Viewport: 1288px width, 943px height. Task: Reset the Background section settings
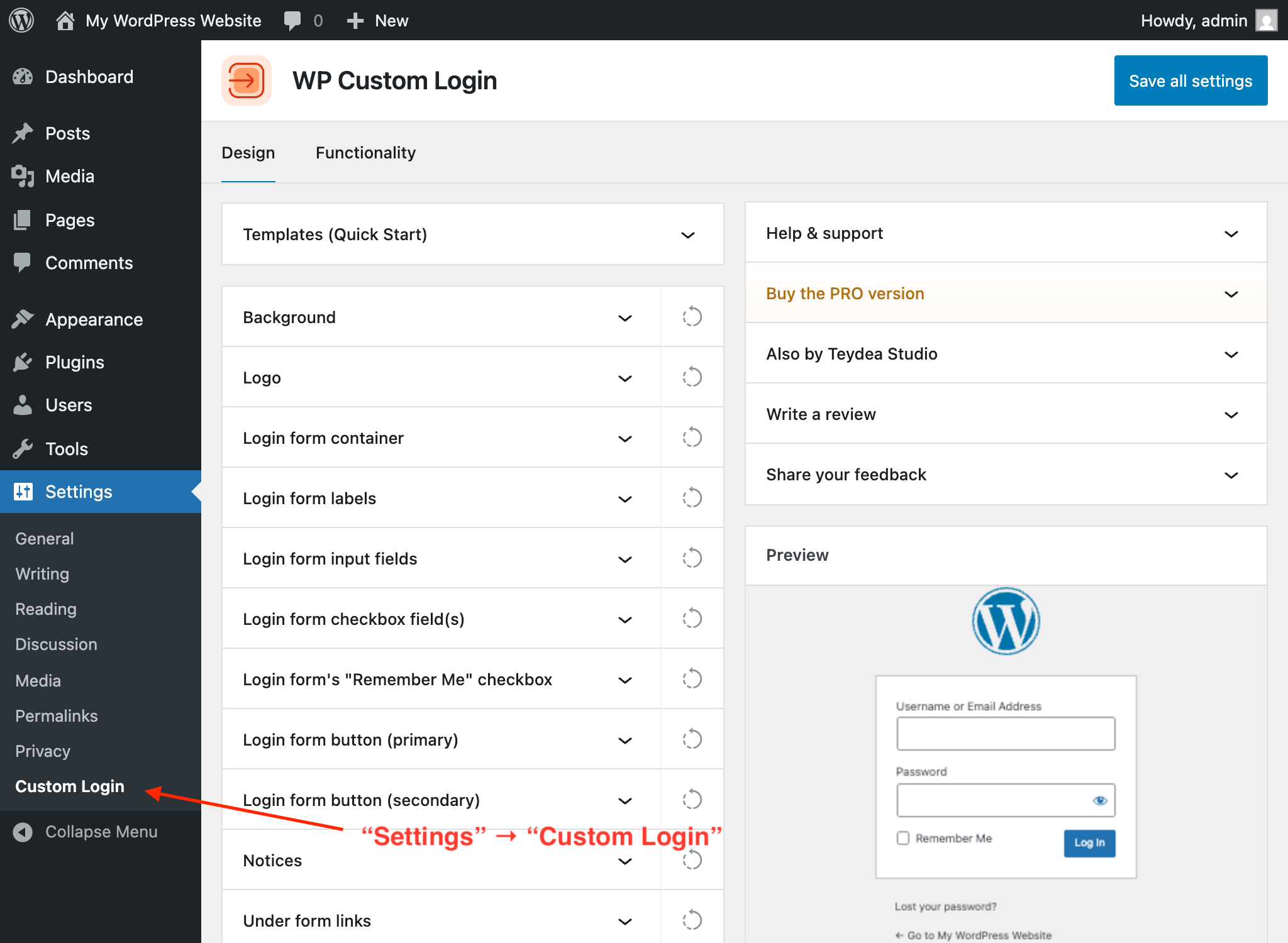coord(692,316)
